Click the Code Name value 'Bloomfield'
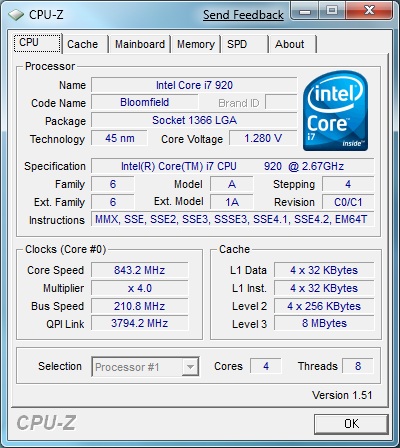Image resolution: width=400 pixels, height=448 pixels. [144, 102]
